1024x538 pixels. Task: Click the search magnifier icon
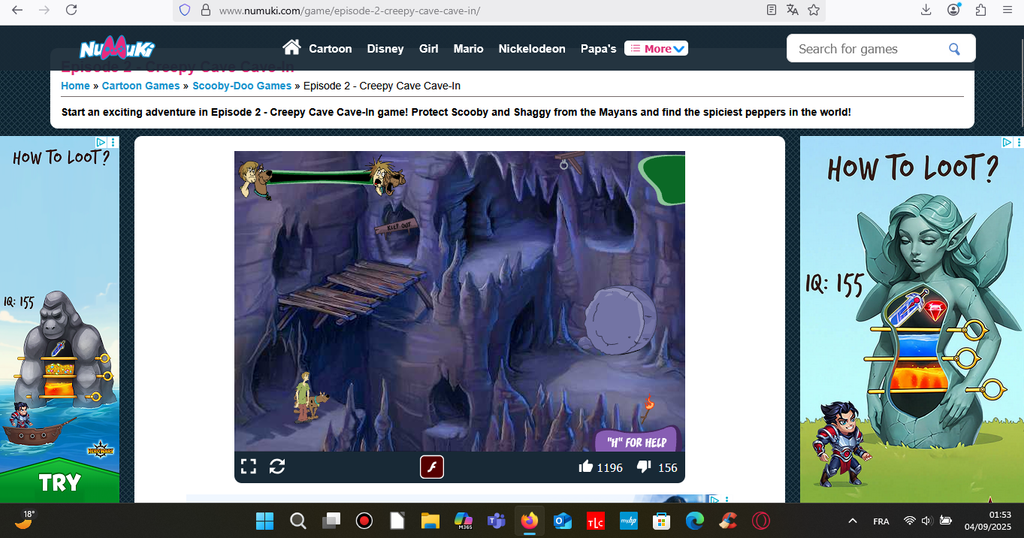(x=954, y=49)
